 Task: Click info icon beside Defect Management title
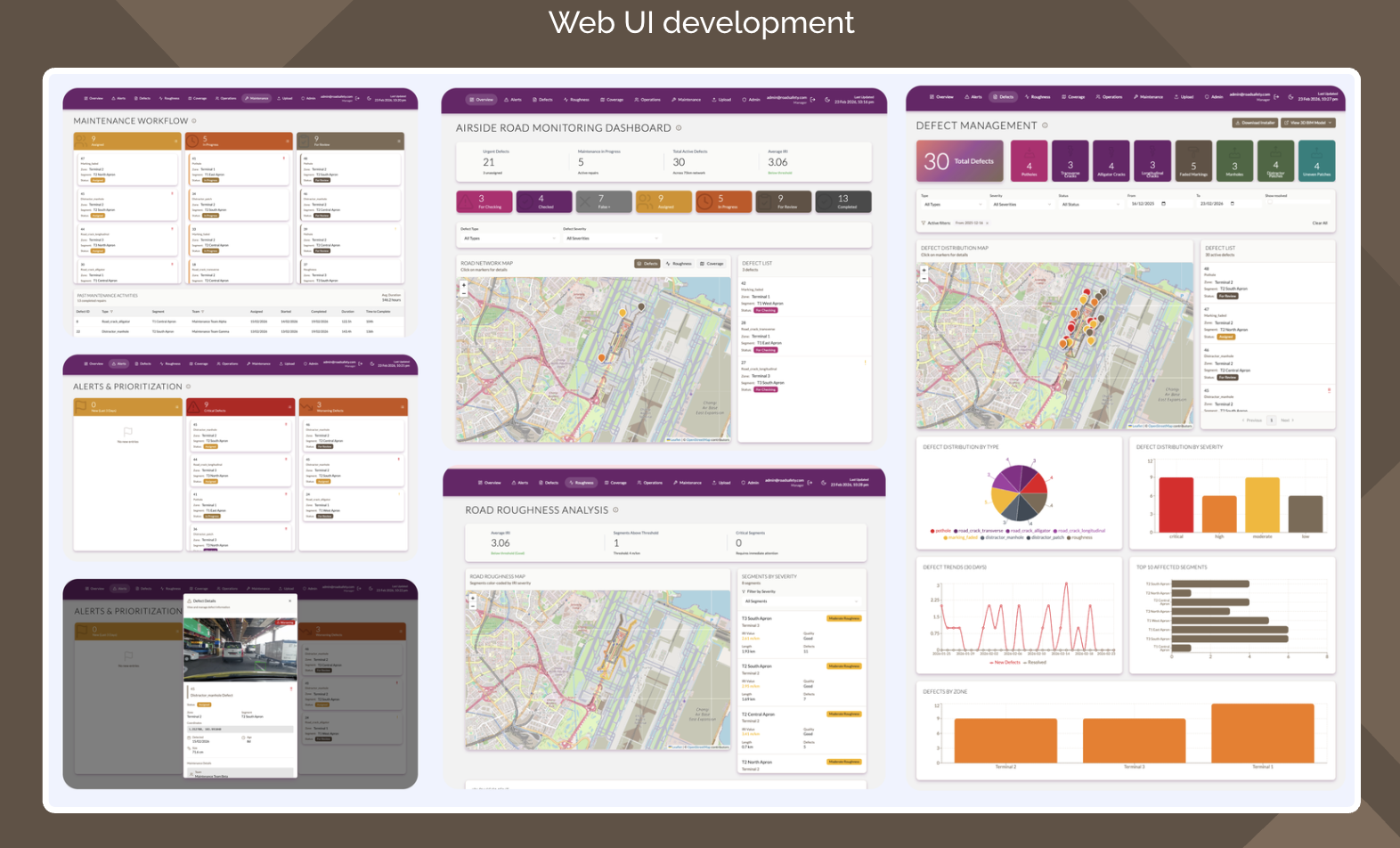click(x=1045, y=126)
